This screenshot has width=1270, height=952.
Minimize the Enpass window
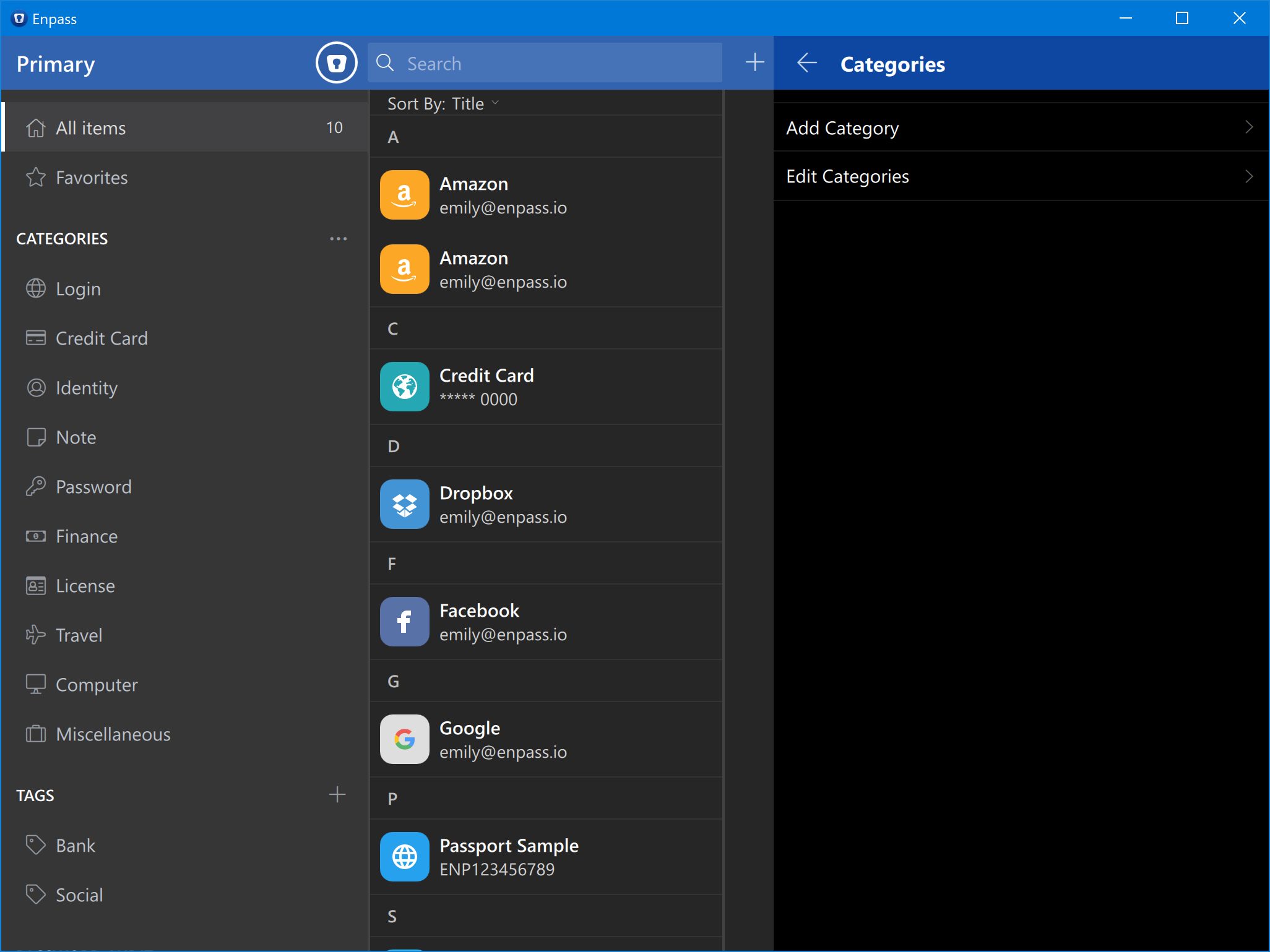tap(1126, 18)
